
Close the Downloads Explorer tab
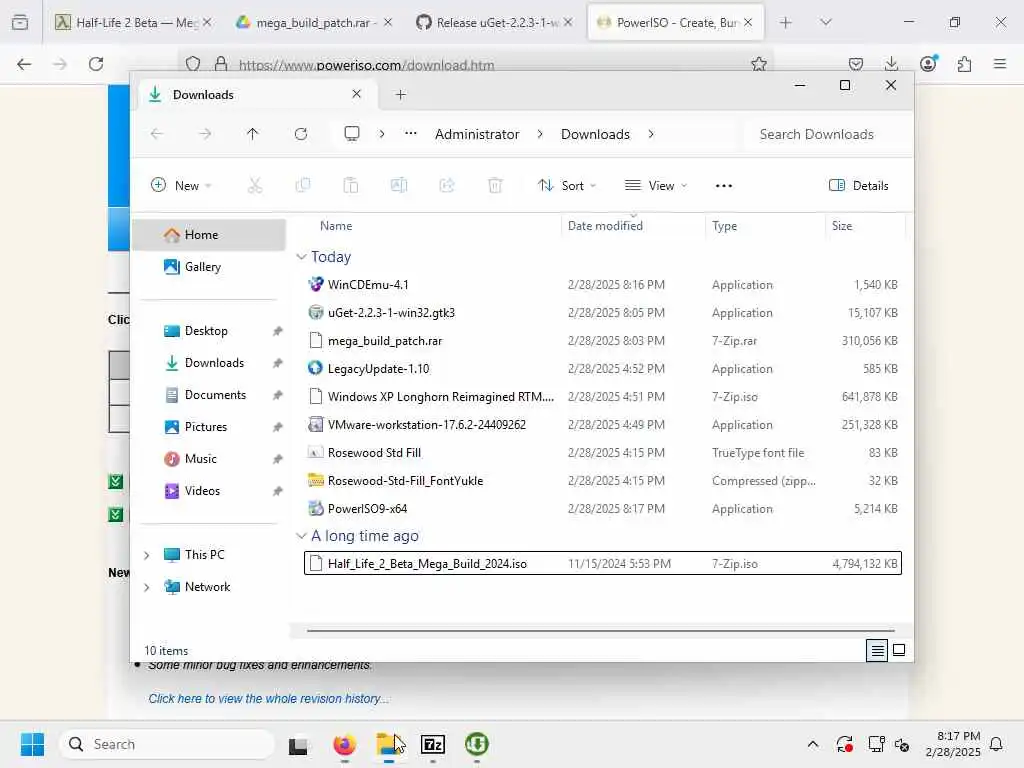[x=357, y=94]
